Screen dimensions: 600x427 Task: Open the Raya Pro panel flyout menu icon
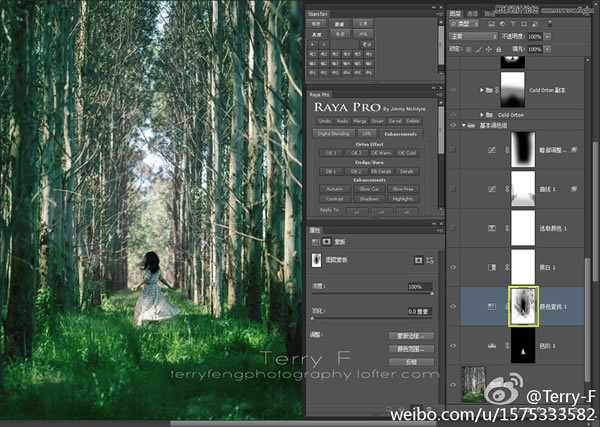(x=440, y=95)
